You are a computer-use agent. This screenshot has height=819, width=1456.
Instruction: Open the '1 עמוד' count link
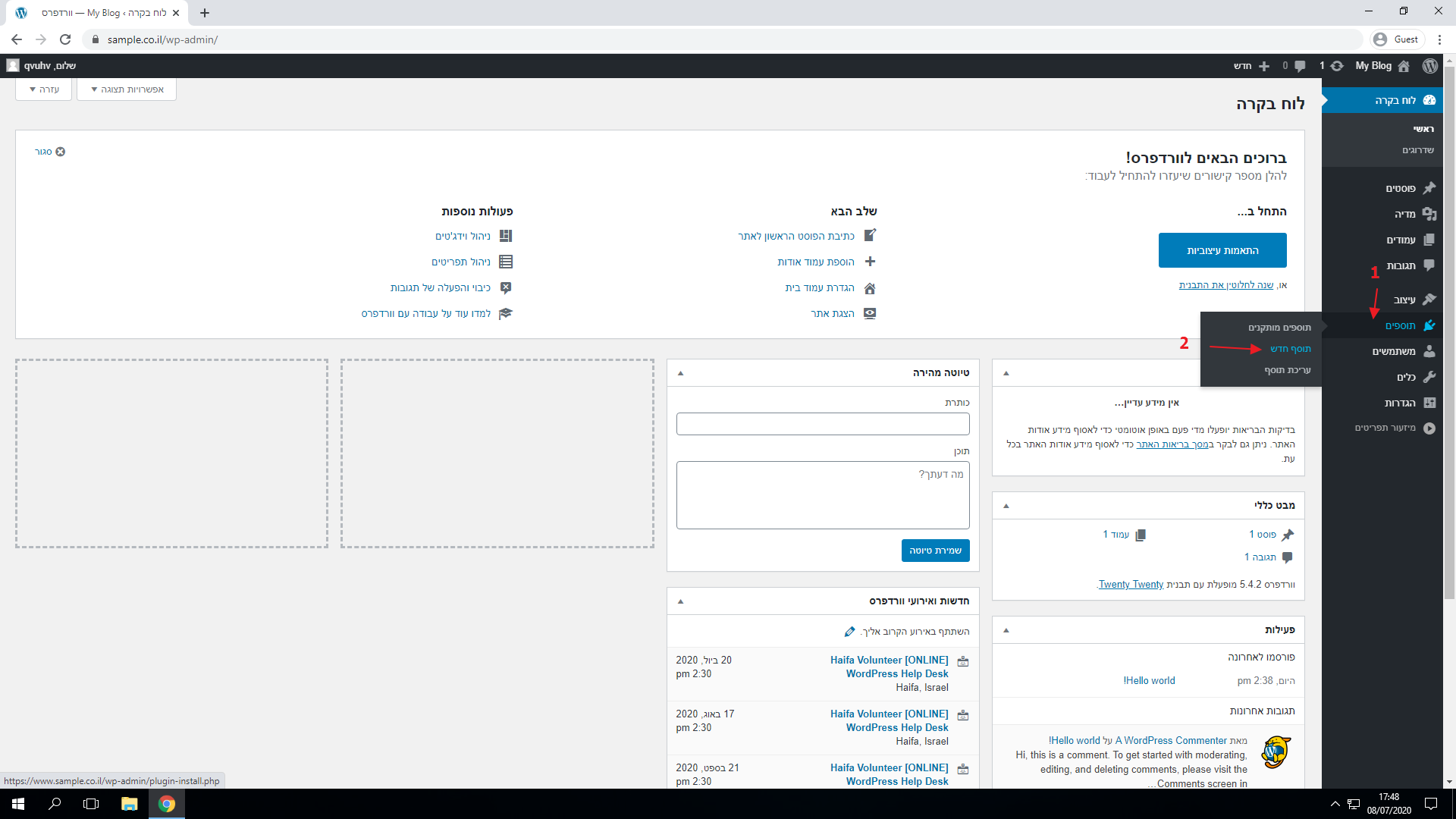click(1116, 535)
